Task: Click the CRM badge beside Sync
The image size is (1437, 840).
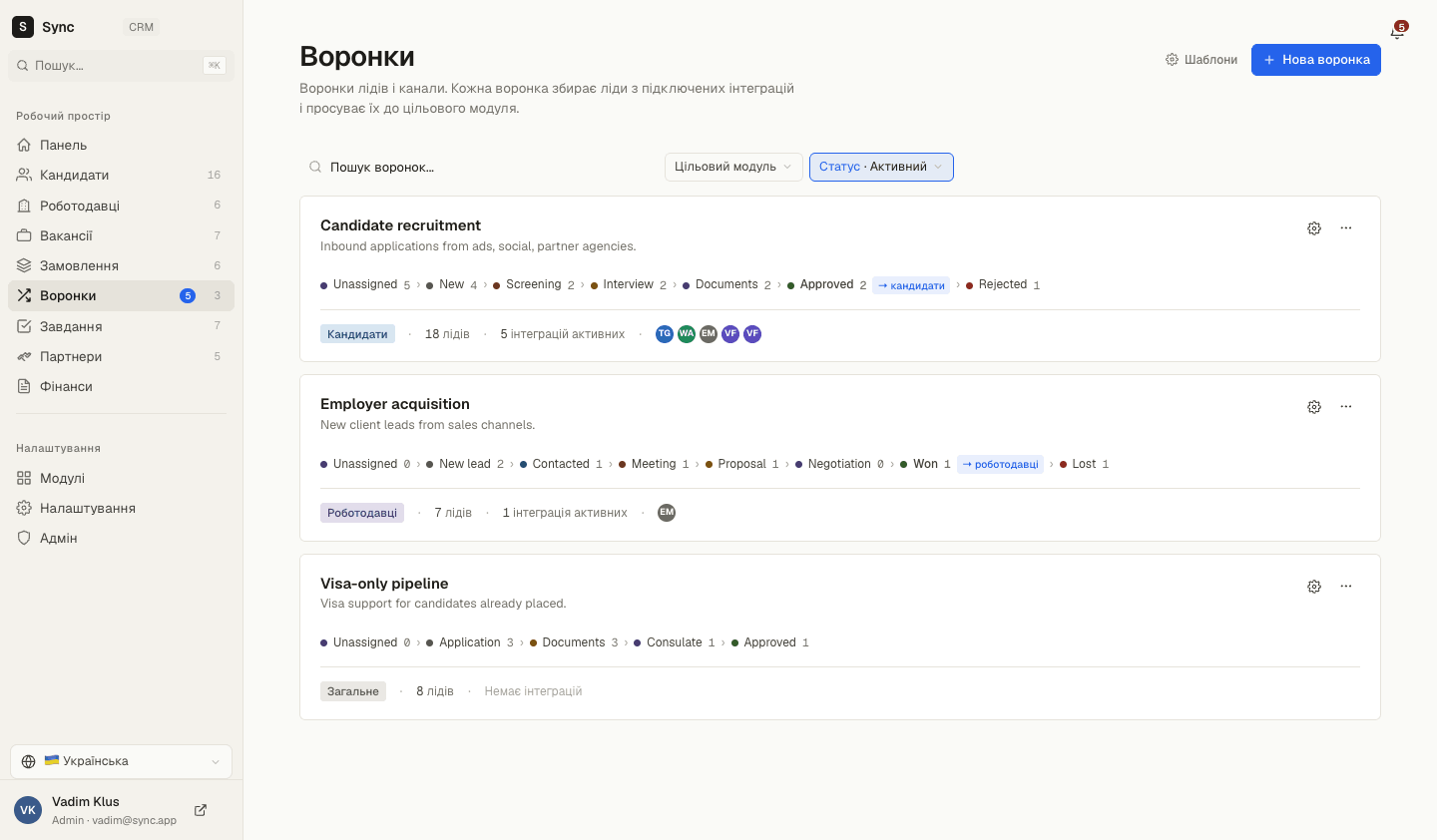Action: [141, 27]
